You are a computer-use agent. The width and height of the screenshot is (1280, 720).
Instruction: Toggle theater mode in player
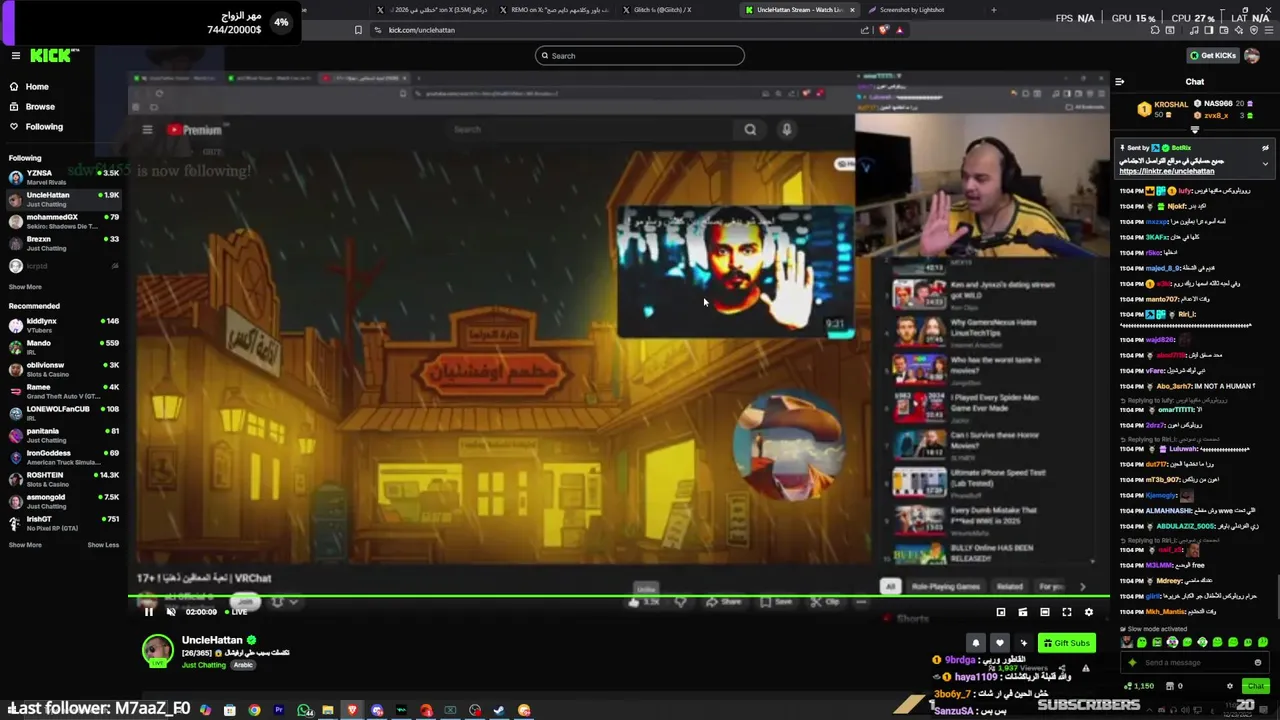coord(1045,612)
